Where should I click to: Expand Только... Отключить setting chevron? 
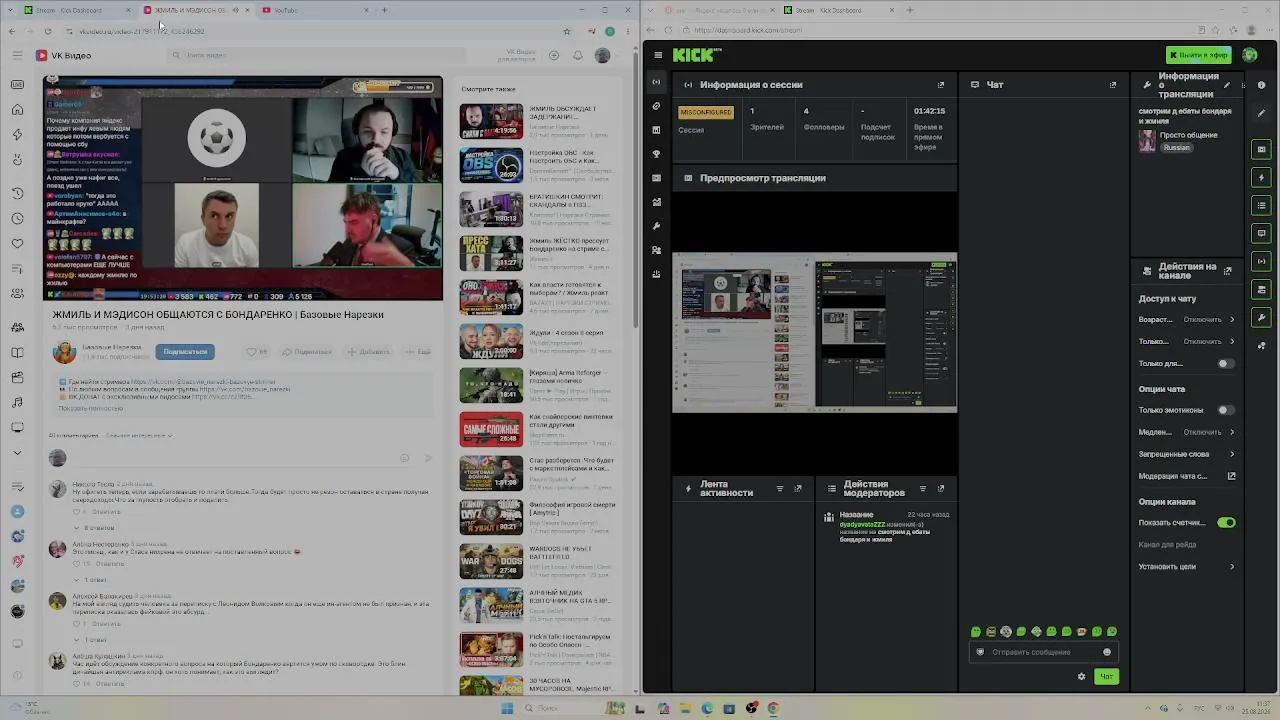(1232, 342)
